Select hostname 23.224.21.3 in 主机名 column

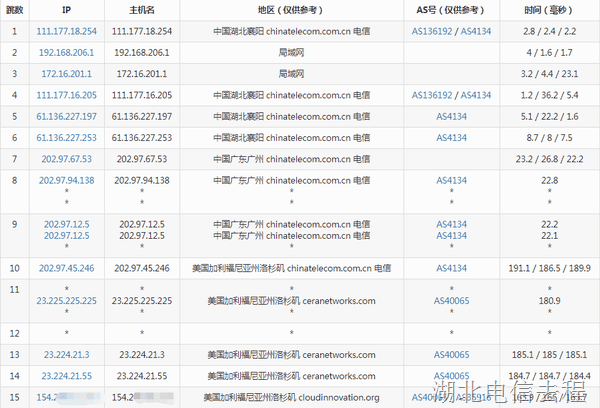(142, 355)
